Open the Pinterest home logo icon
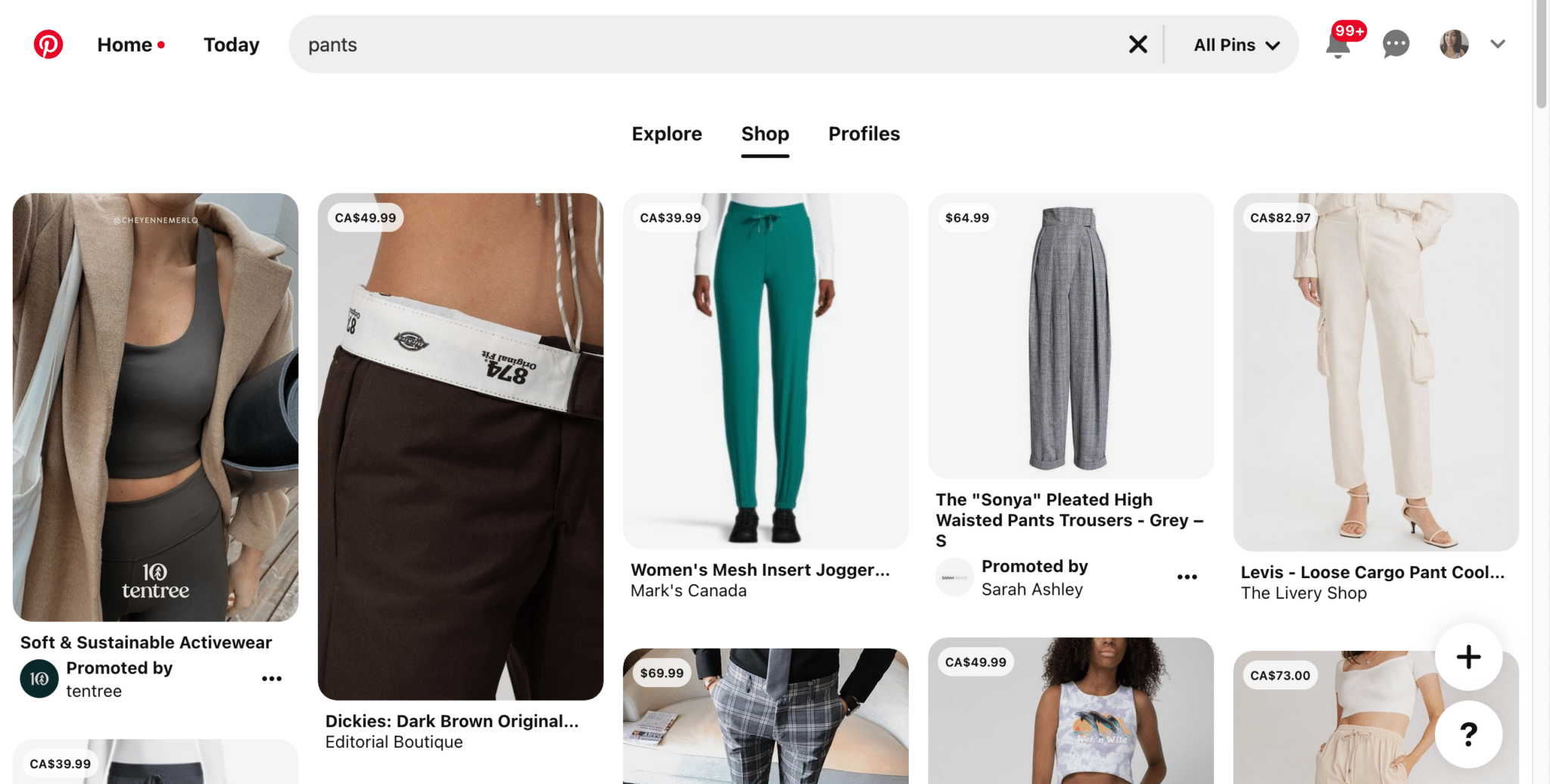Screen dimensions: 1550x784 click(x=48, y=44)
